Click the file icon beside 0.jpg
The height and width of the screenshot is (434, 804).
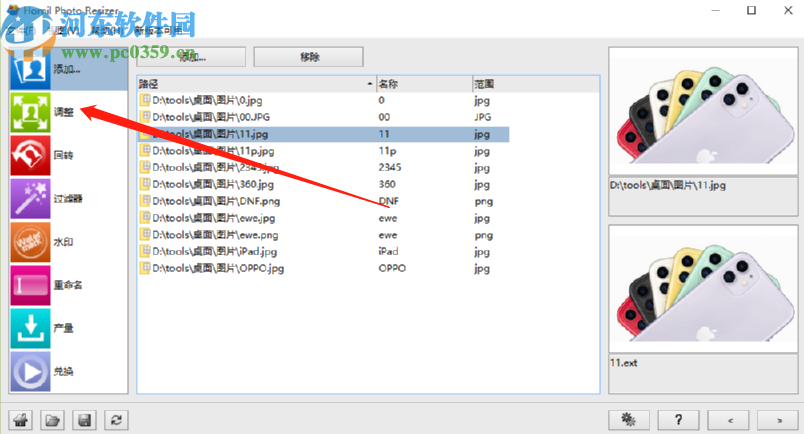click(x=145, y=100)
